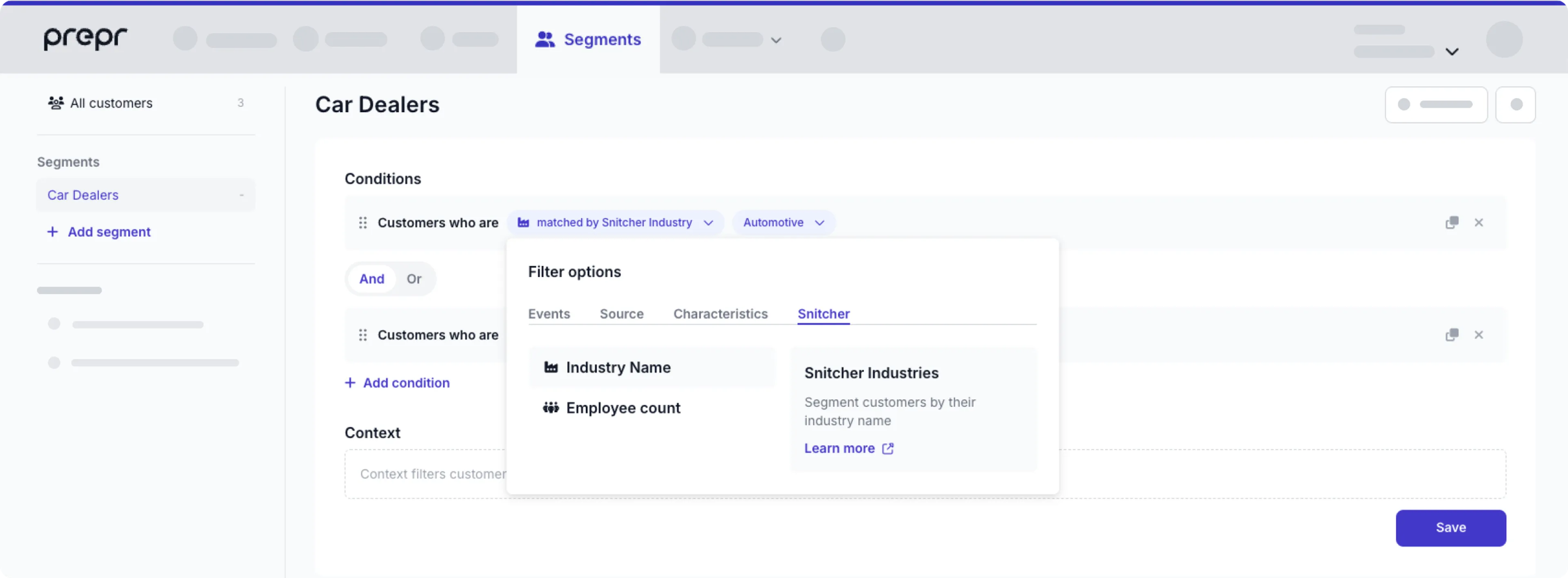Duplicate the second condition row

pos(1452,335)
